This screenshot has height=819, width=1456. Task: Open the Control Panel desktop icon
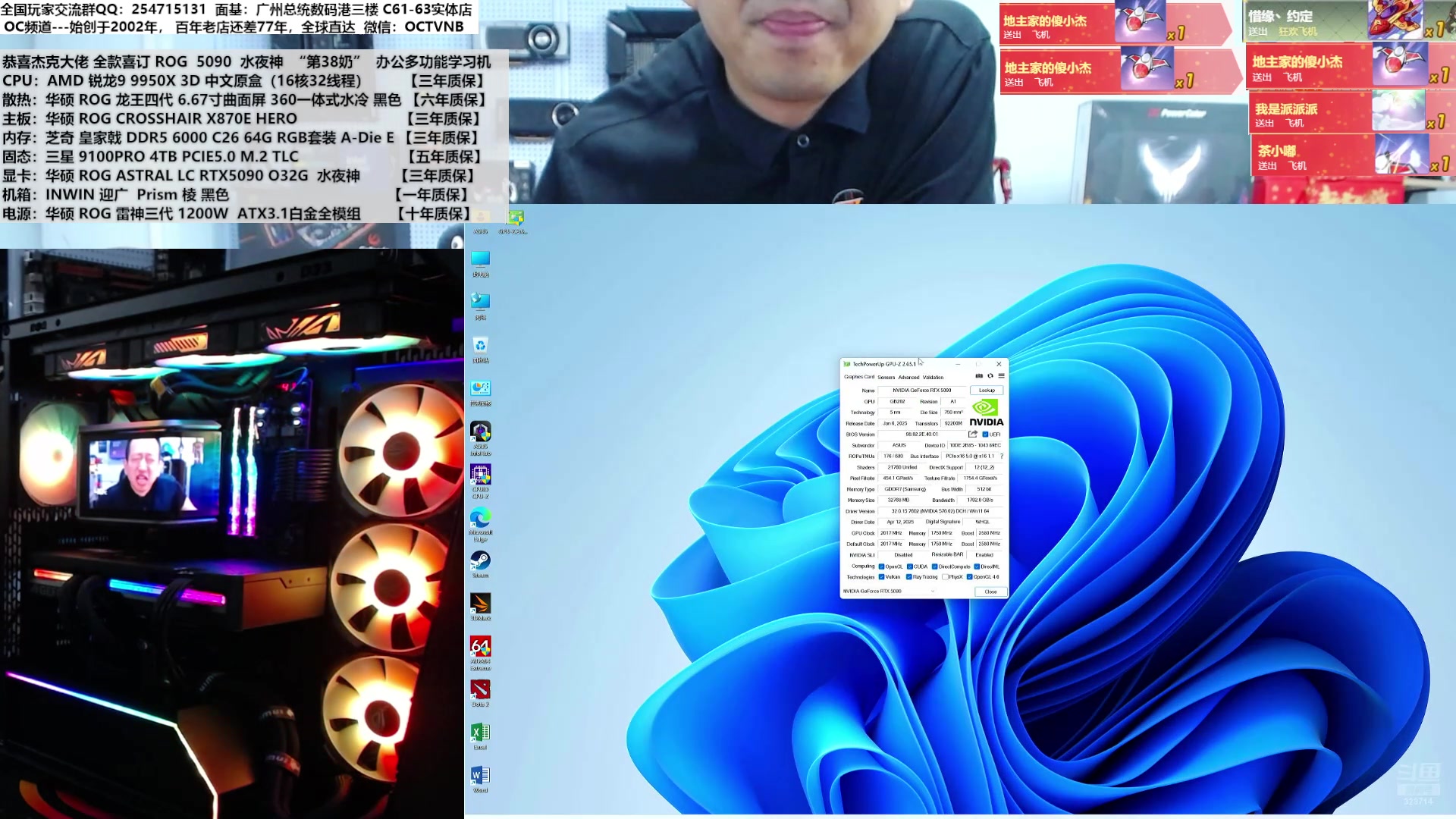[x=480, y=392]
